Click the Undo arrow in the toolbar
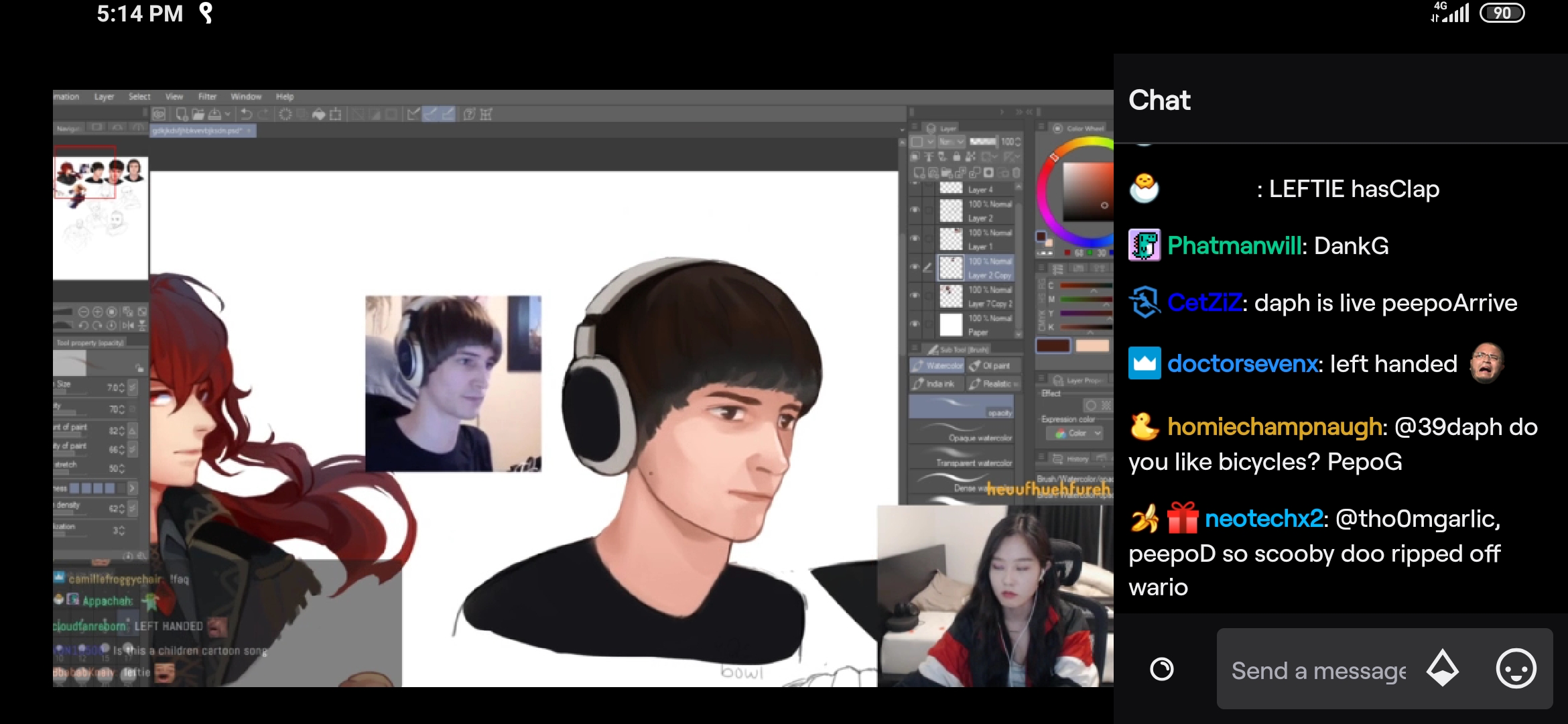This screenshot has width=1568, height=724. pos(247,115)
